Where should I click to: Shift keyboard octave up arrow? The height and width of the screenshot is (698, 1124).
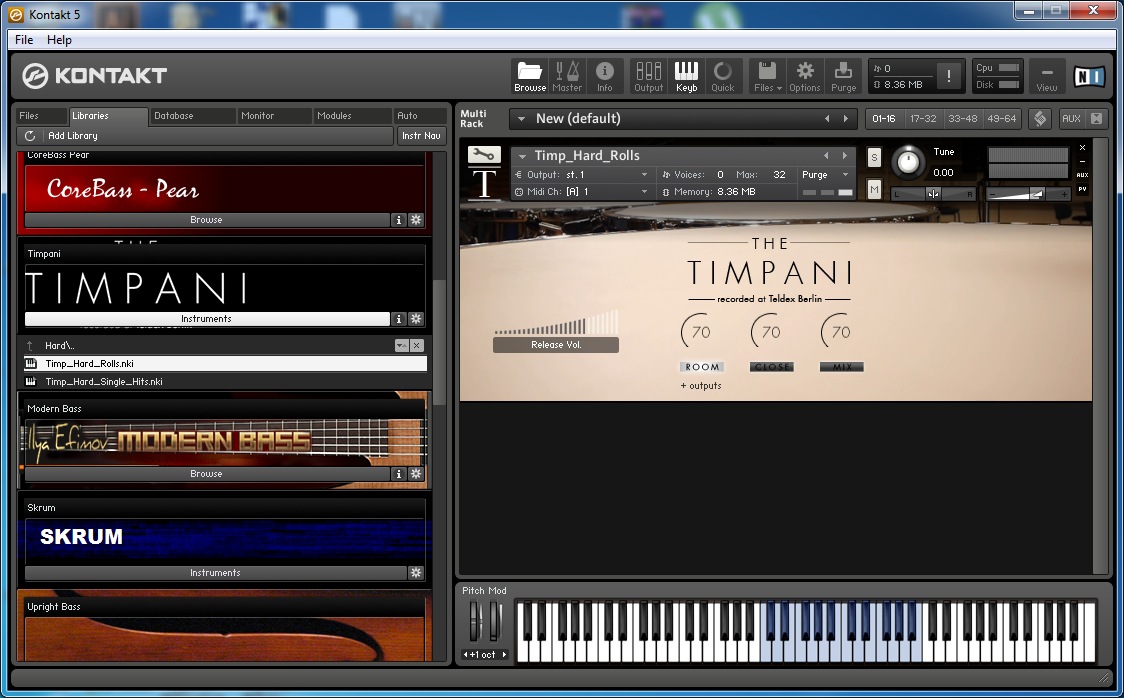point(504,654)
